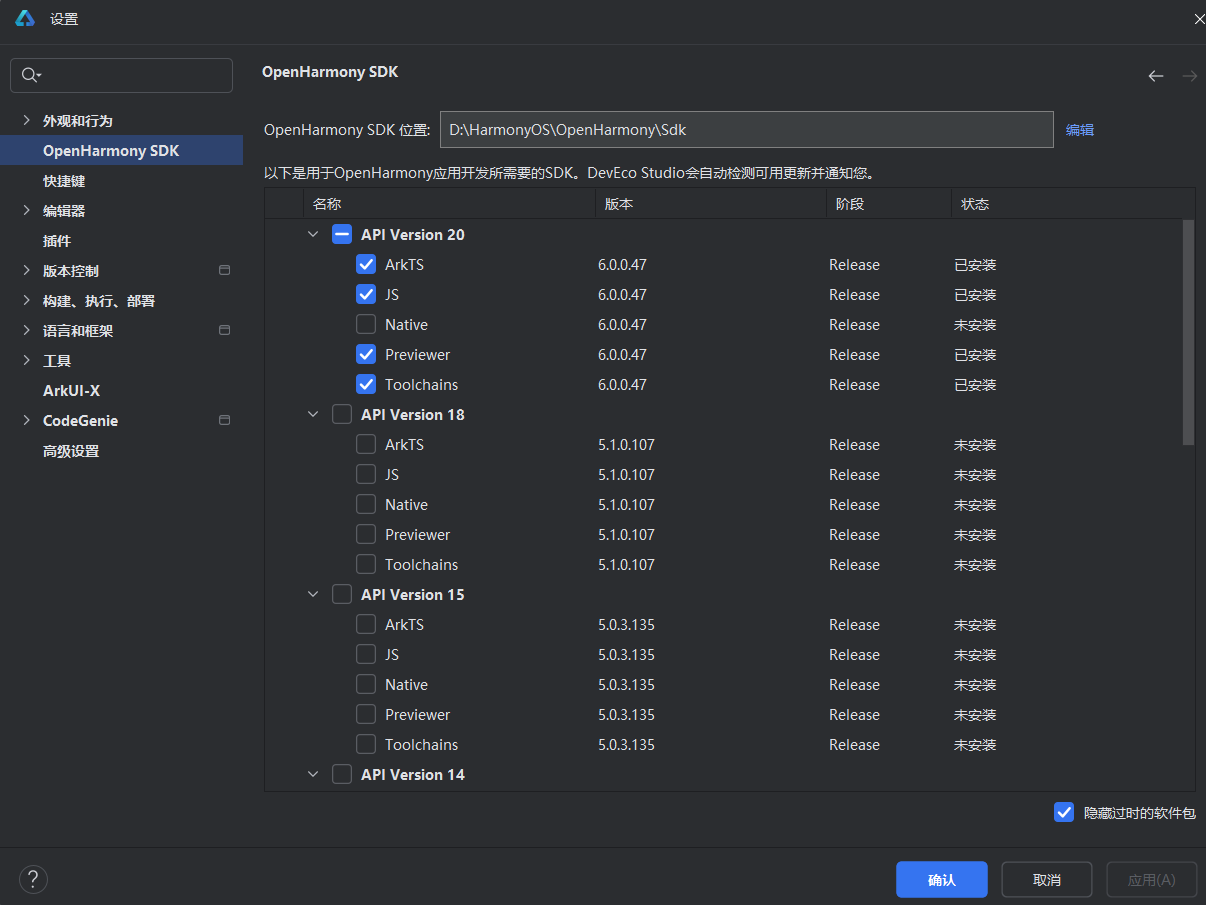The image size is (1206, 905).
Task: Check JS 5.1.0.107 checkbox
Action: click(366, 474)
